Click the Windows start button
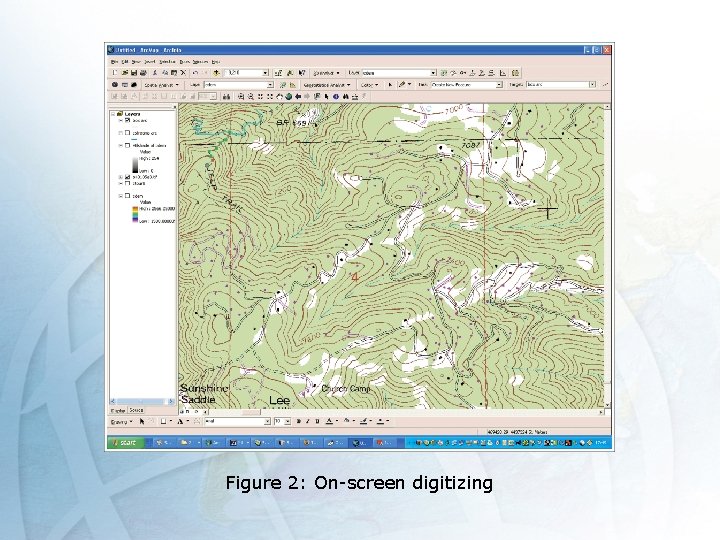 (125, 443)
